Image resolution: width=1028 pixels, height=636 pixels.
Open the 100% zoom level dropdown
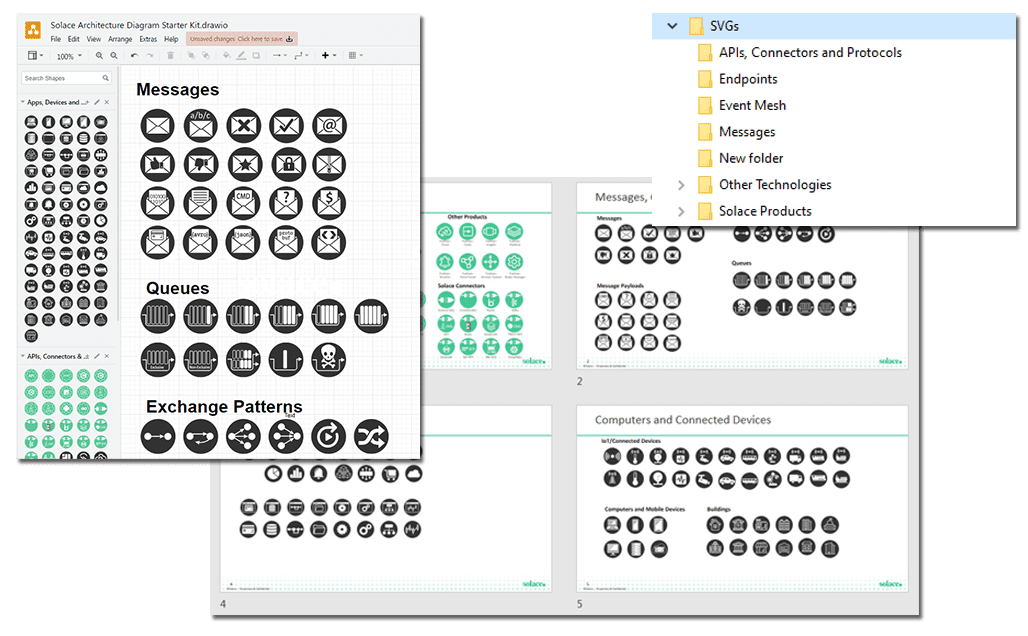click(68, 56)
